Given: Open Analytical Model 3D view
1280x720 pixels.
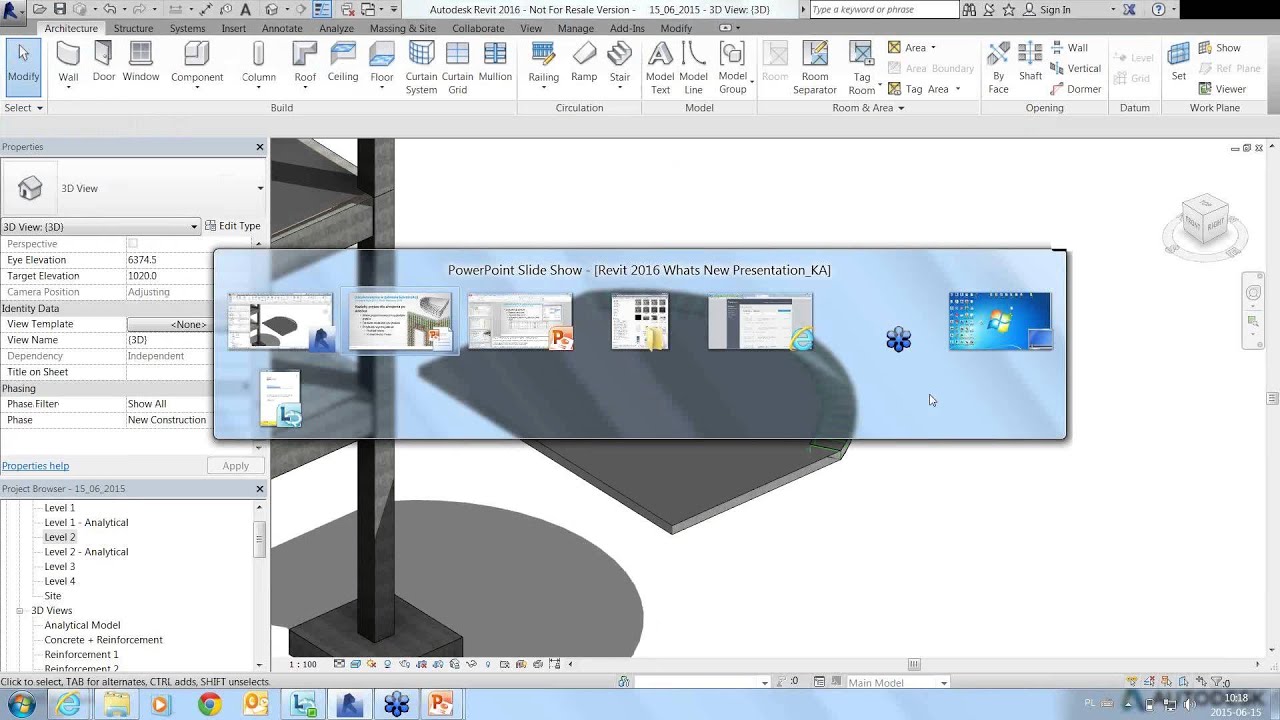Looking at the screenshot, I should pos(82,625).
